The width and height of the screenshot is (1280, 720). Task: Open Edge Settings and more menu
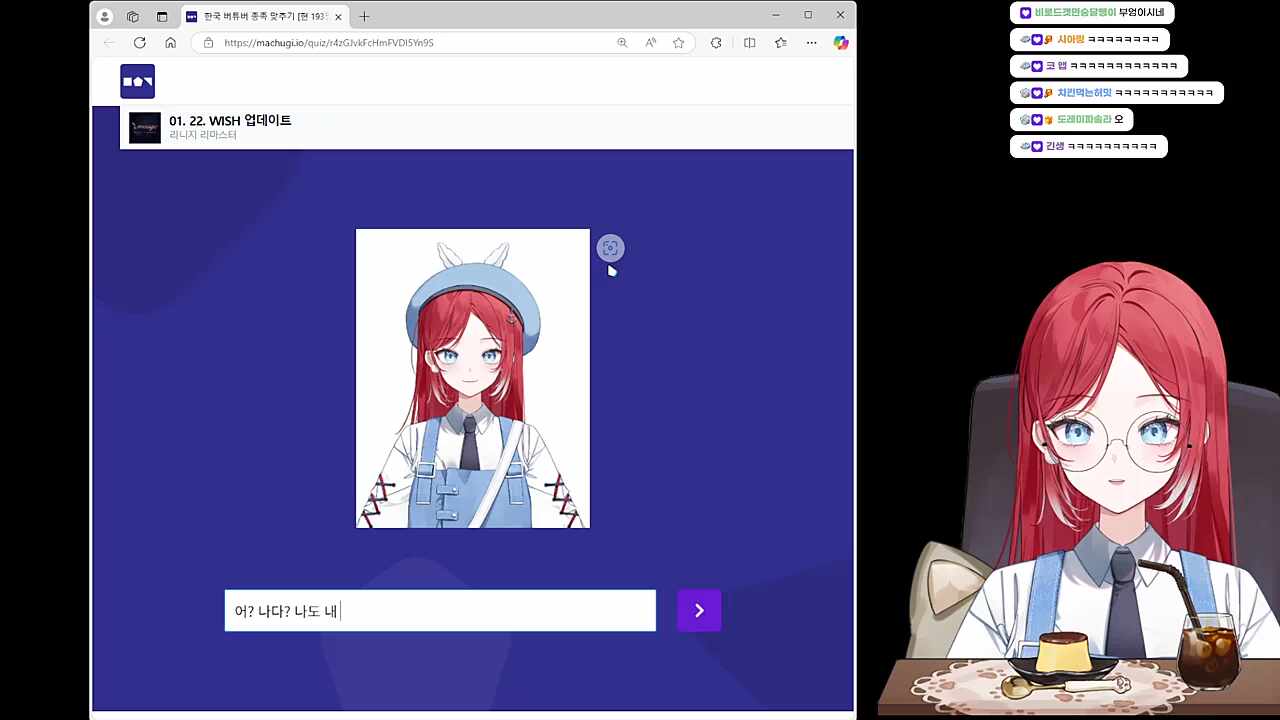(811, 43)
